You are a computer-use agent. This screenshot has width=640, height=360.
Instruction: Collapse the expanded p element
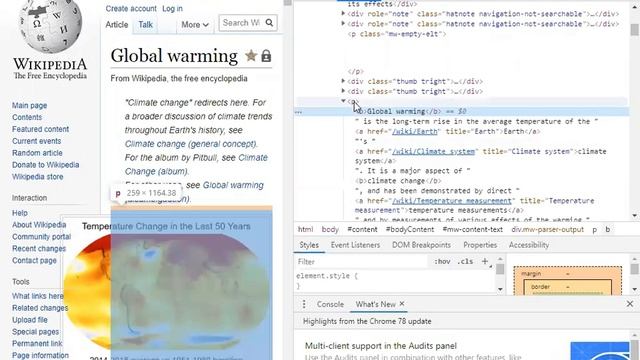coord(343,101)
